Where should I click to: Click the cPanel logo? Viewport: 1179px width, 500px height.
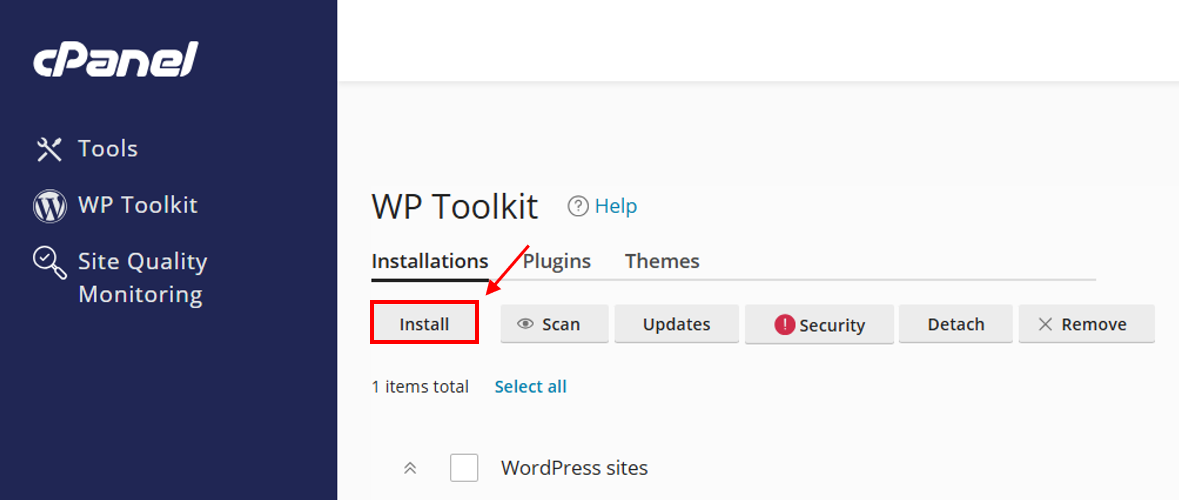116,60
